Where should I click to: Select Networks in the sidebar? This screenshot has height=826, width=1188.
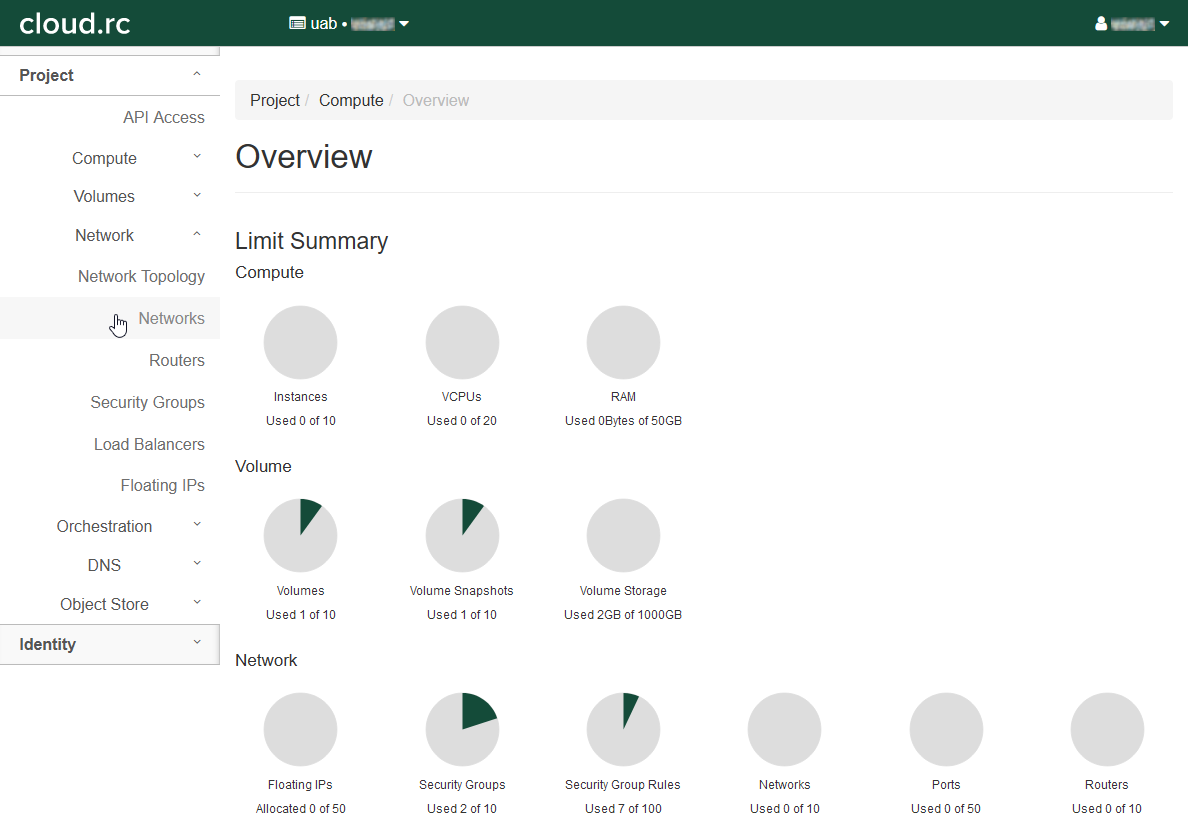click(171, 319)
